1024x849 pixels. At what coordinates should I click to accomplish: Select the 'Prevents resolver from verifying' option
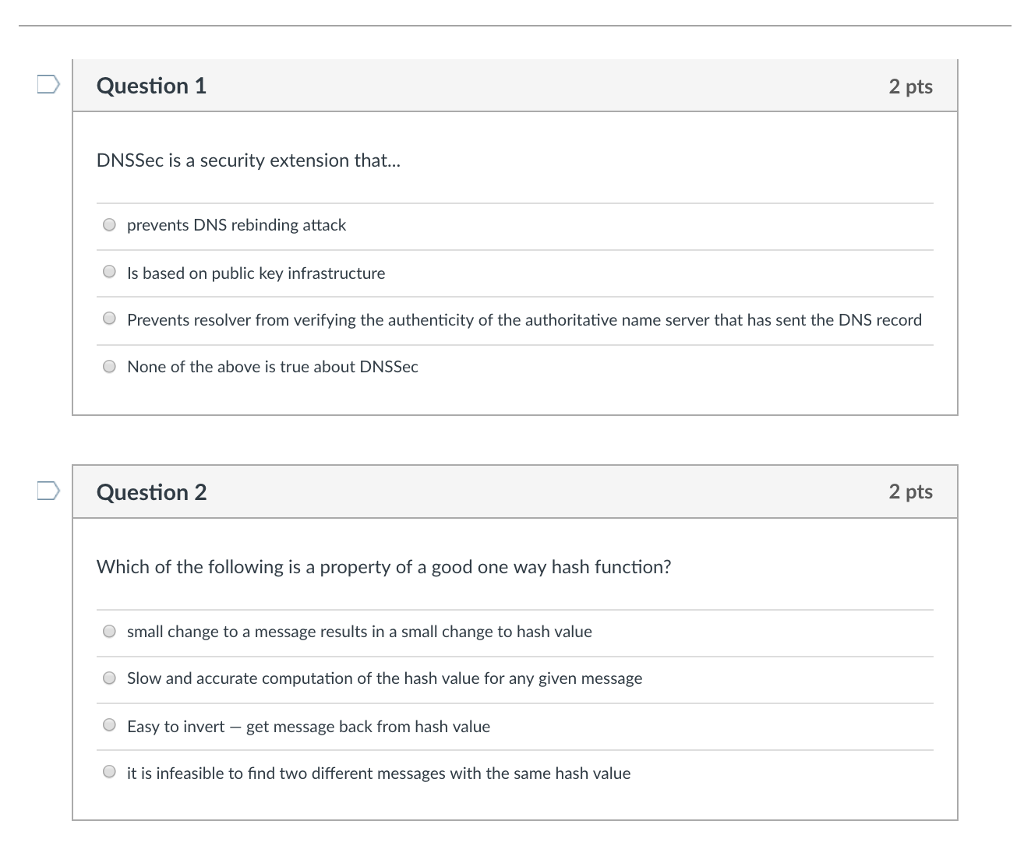coord(109,318)
